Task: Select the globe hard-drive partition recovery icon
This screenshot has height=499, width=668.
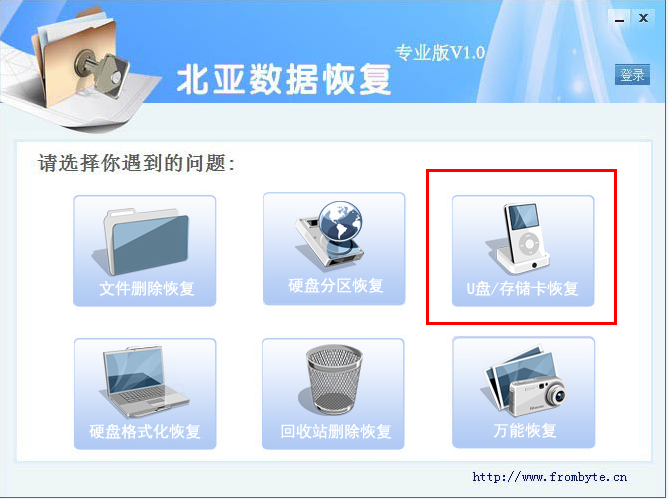Action: (331, 234)
